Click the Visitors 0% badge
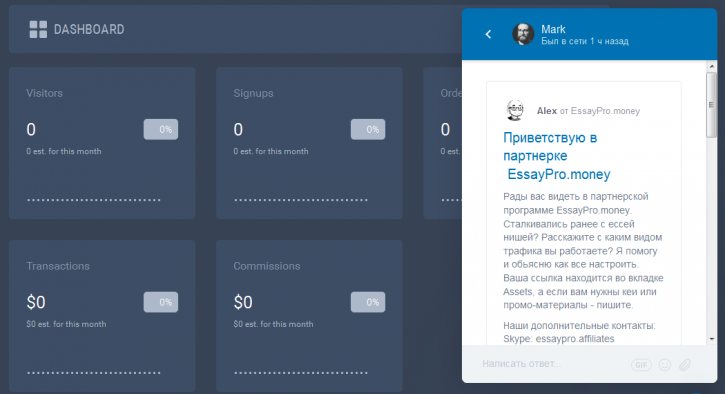Screen dimensions: 725x394 coord(161,129)
